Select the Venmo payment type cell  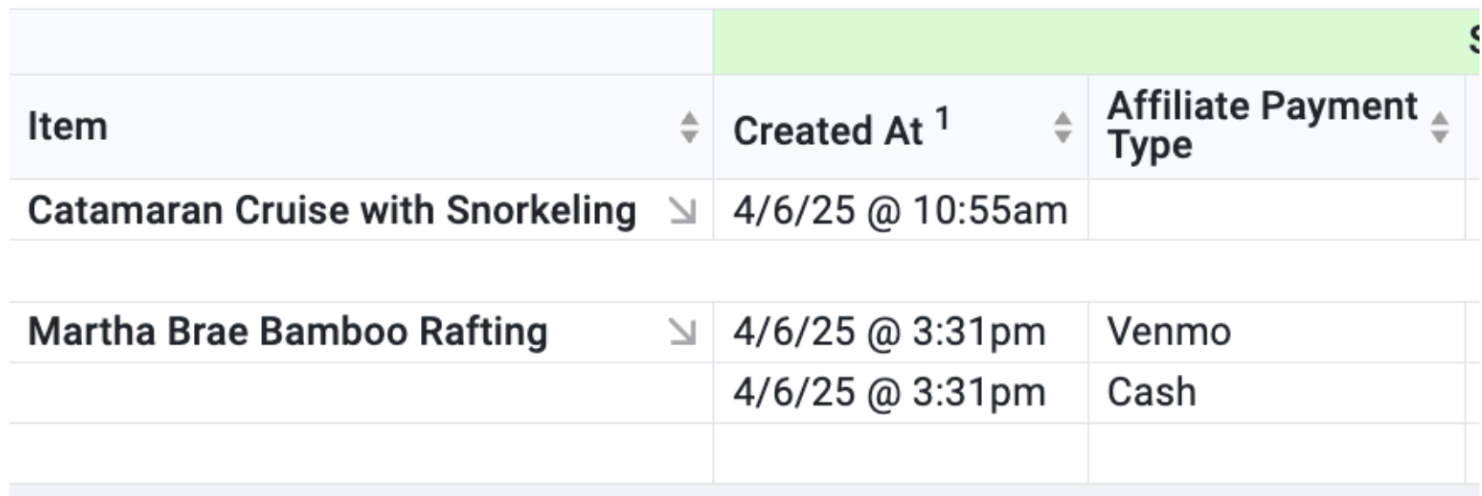click(x=1169, y=332)
